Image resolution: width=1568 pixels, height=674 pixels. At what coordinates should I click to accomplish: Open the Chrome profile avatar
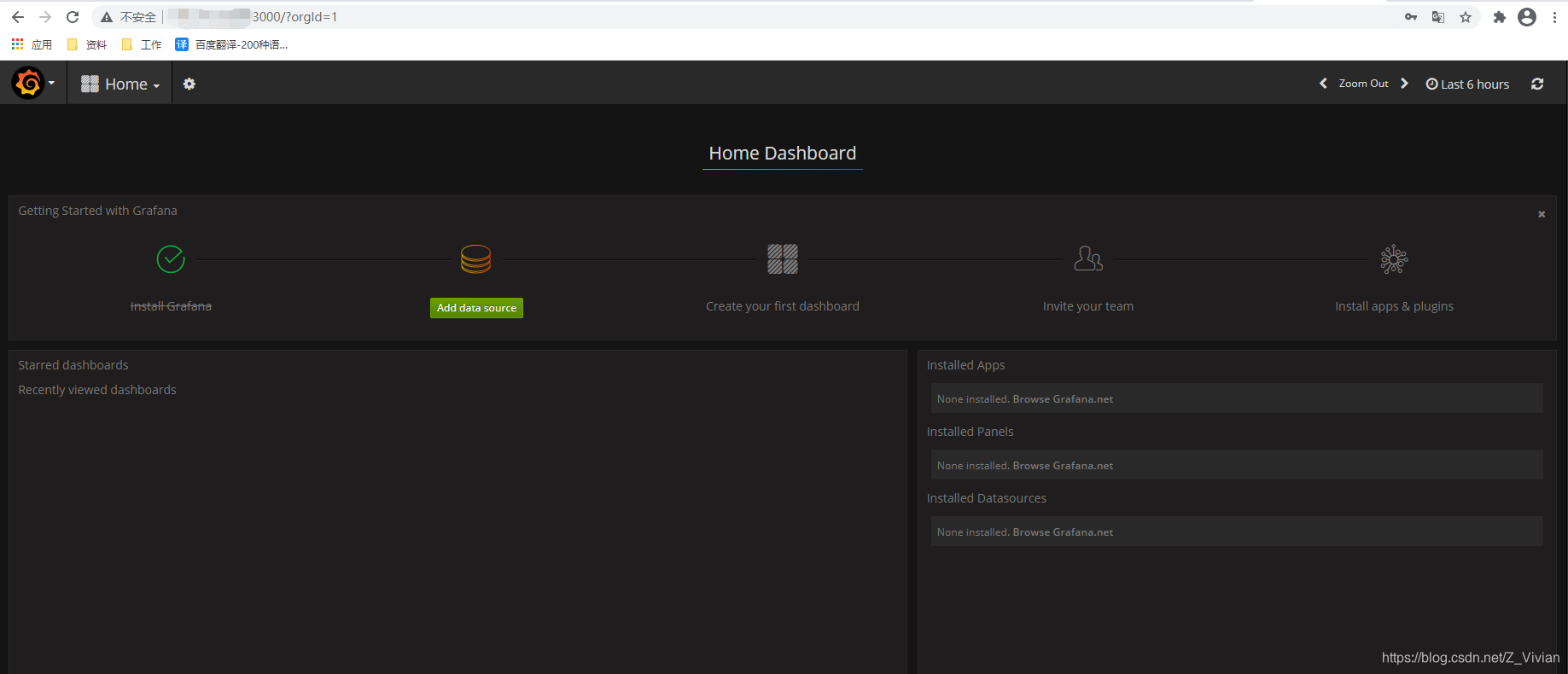point(1527,17)
